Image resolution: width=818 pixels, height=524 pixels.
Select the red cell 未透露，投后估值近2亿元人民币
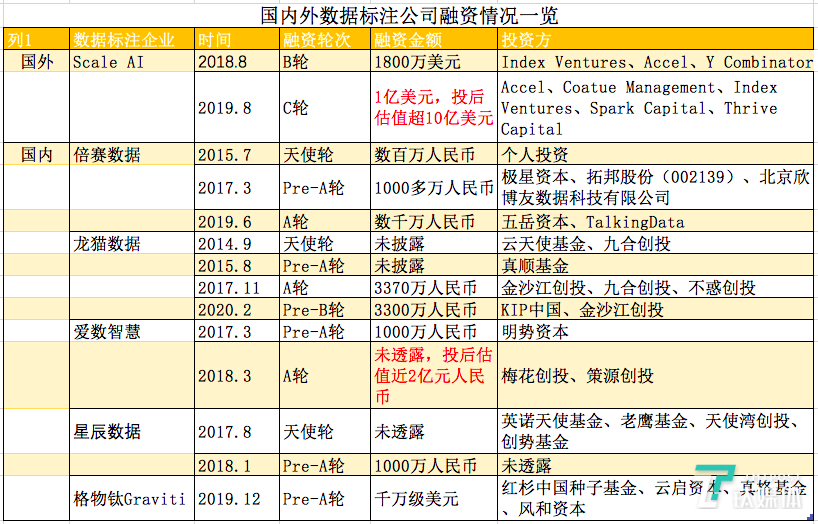tap(434, 375)
